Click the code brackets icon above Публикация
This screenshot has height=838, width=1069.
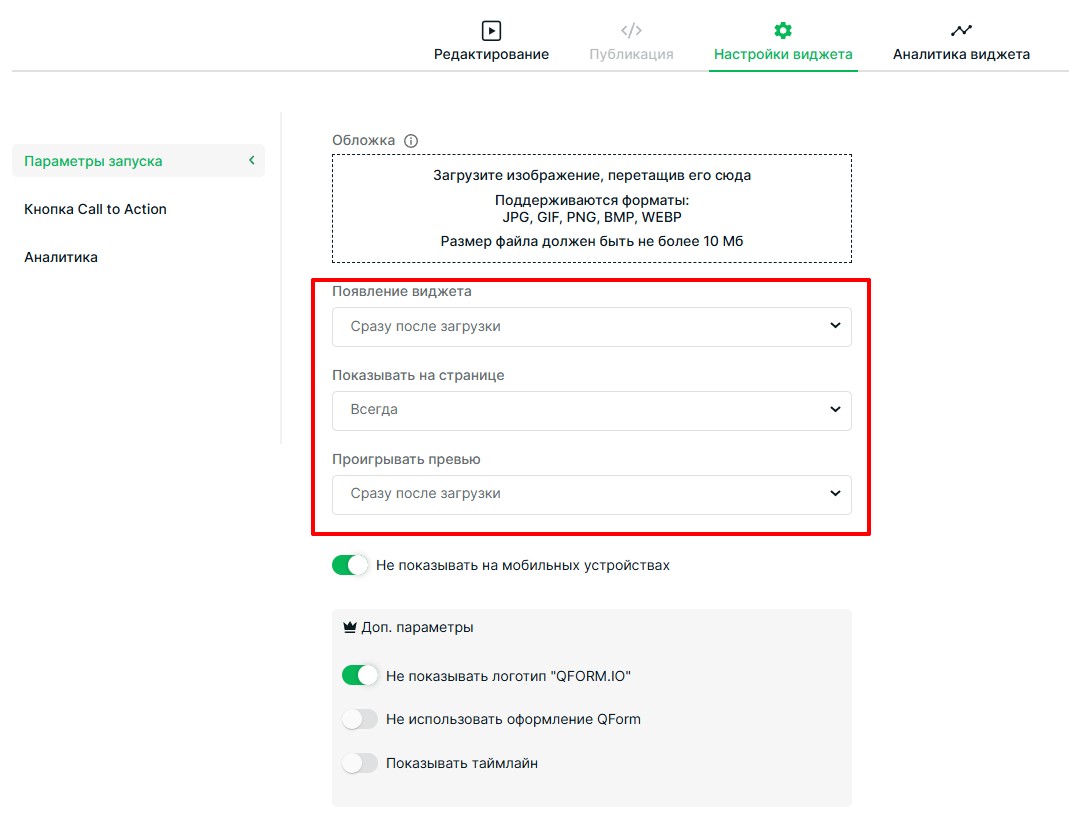coord(631,30)
